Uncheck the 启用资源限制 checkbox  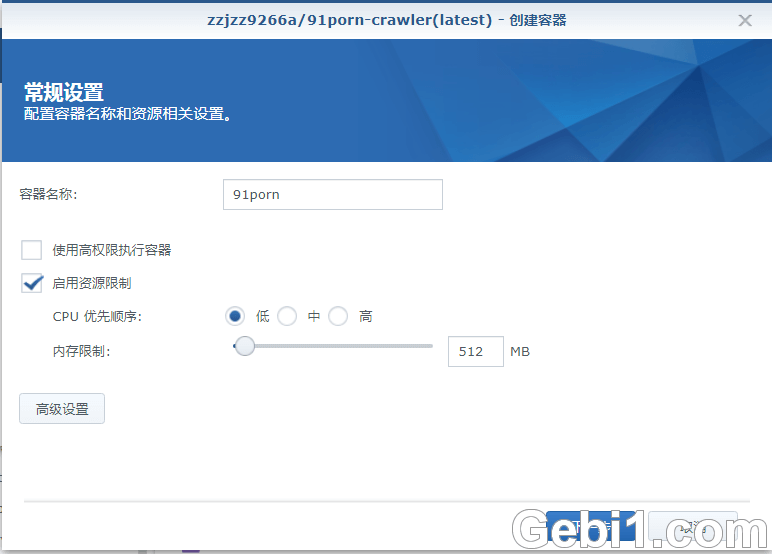tap(32, 283)
